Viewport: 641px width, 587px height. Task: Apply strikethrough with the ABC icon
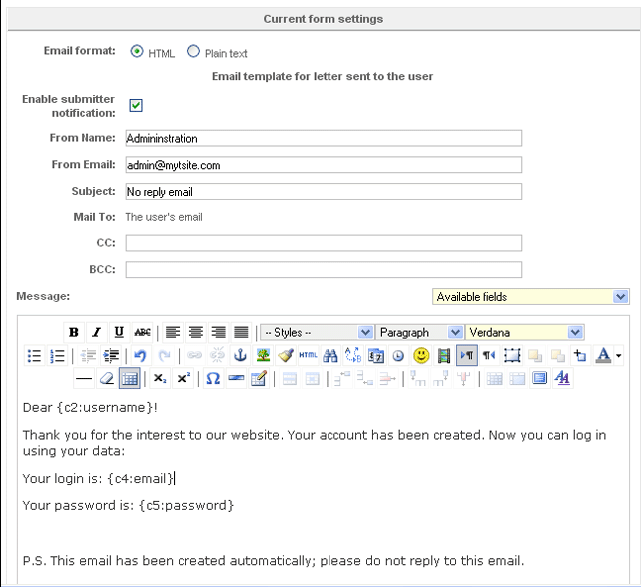[142, 332]
